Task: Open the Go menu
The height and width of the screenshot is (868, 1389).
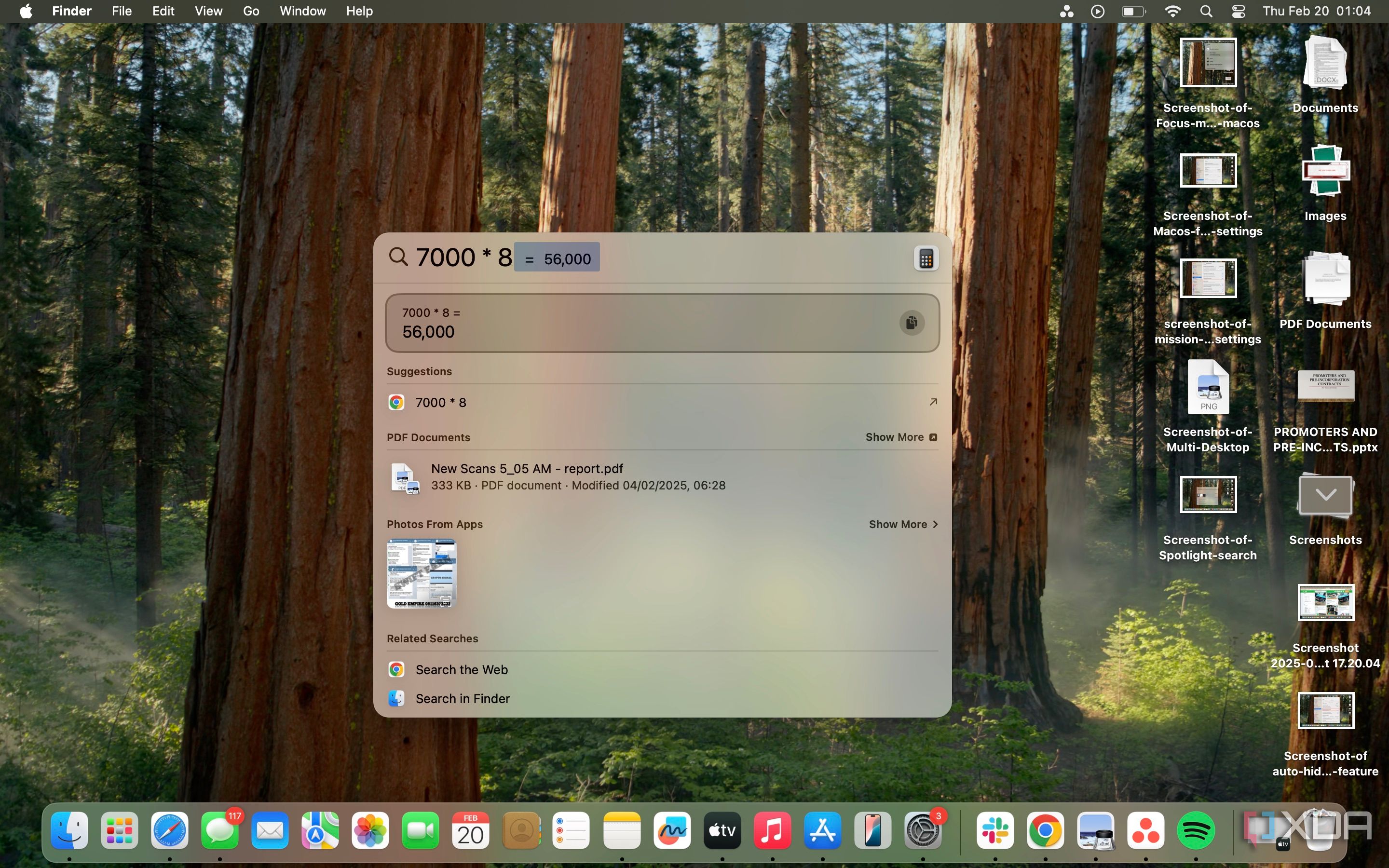Action: tap(251, 11)
